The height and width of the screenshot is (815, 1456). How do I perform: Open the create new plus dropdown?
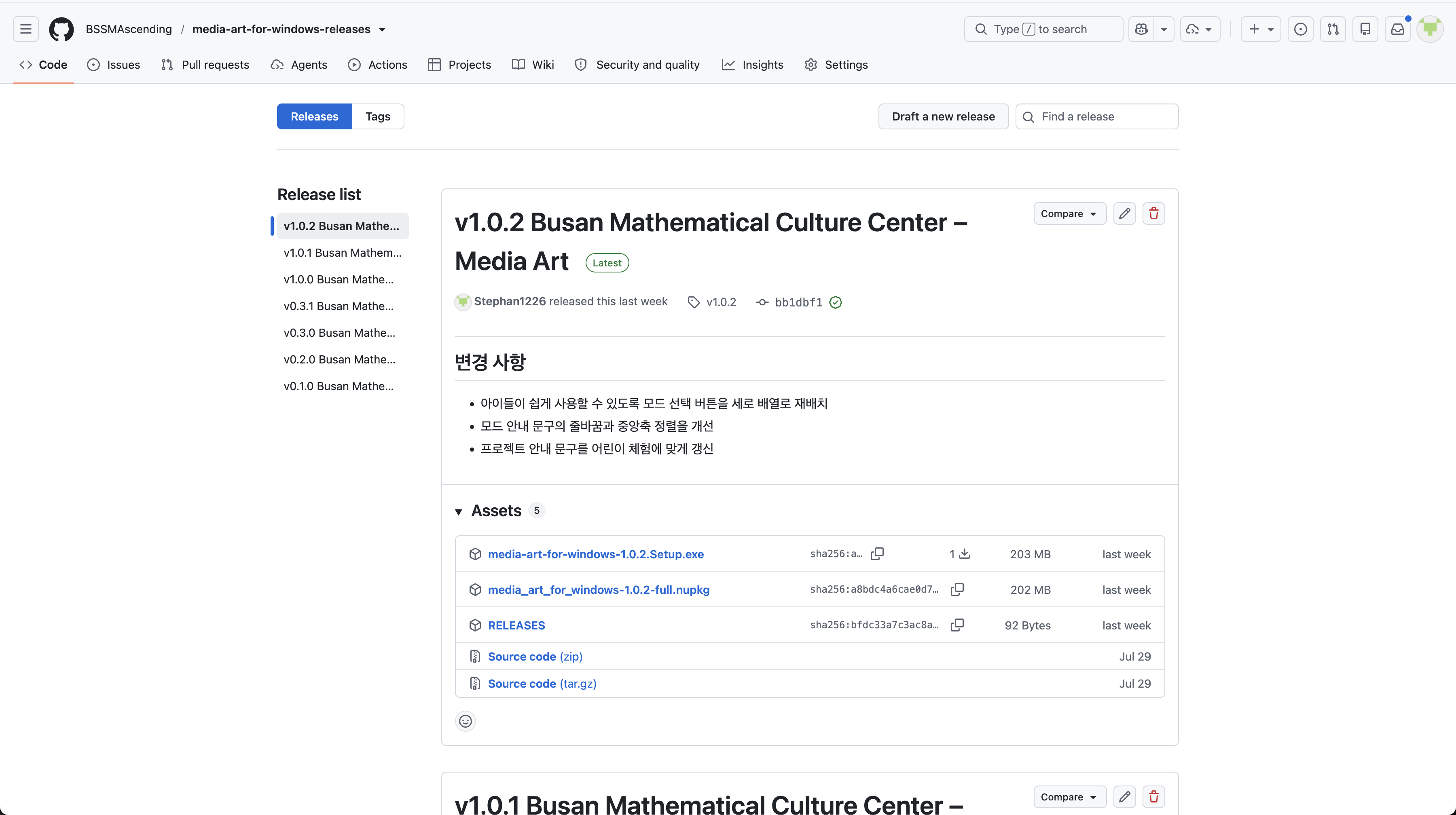point(1260,29)
